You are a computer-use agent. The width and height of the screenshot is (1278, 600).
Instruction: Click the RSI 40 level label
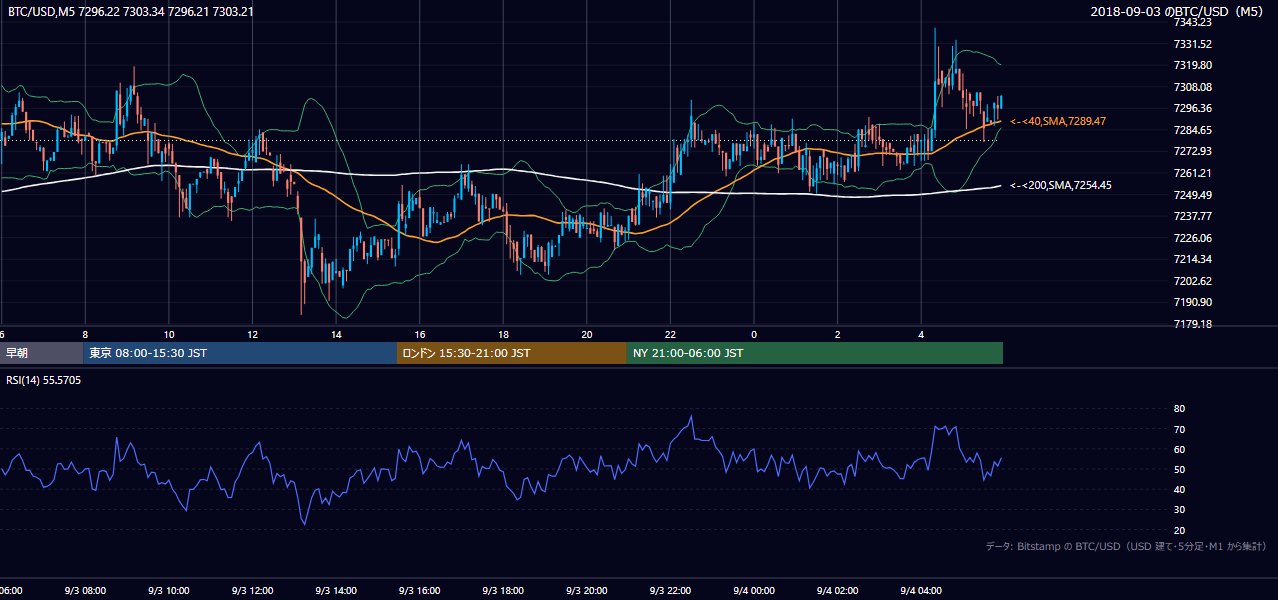[x=1179, y=489]
